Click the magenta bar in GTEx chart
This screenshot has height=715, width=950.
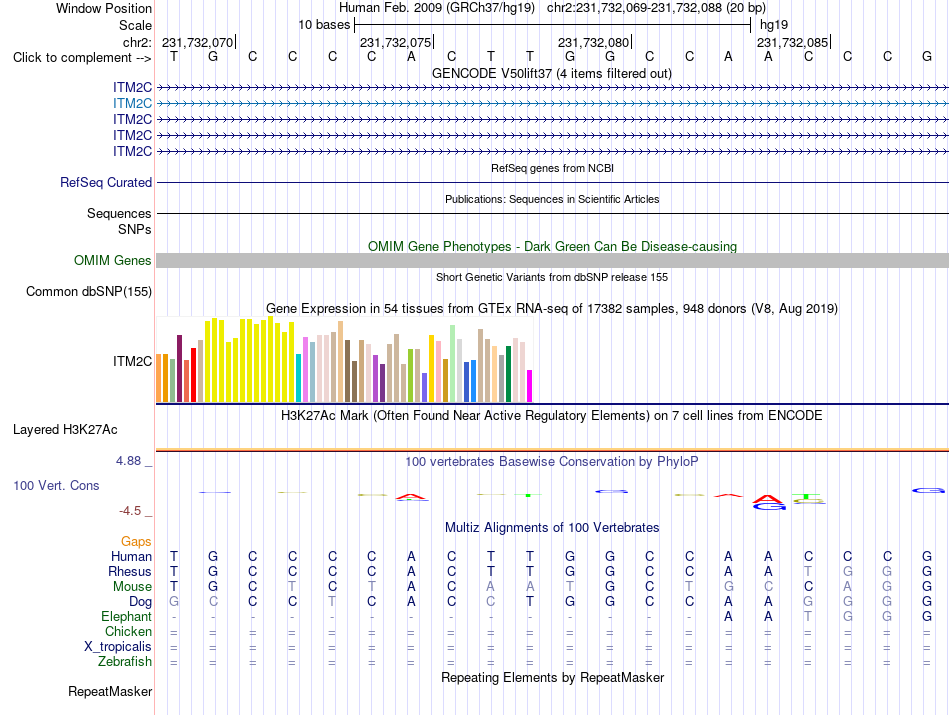[529, 386]
